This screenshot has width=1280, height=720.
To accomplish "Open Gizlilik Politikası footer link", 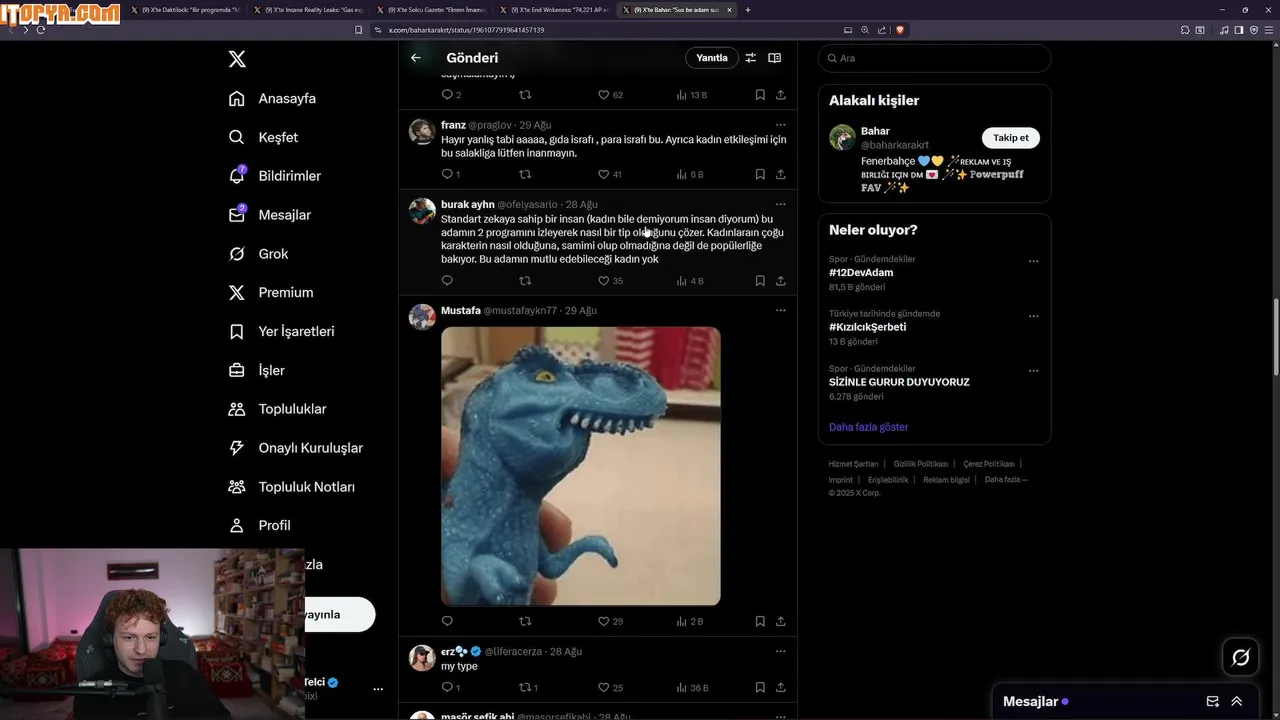I will coord(920,464).
